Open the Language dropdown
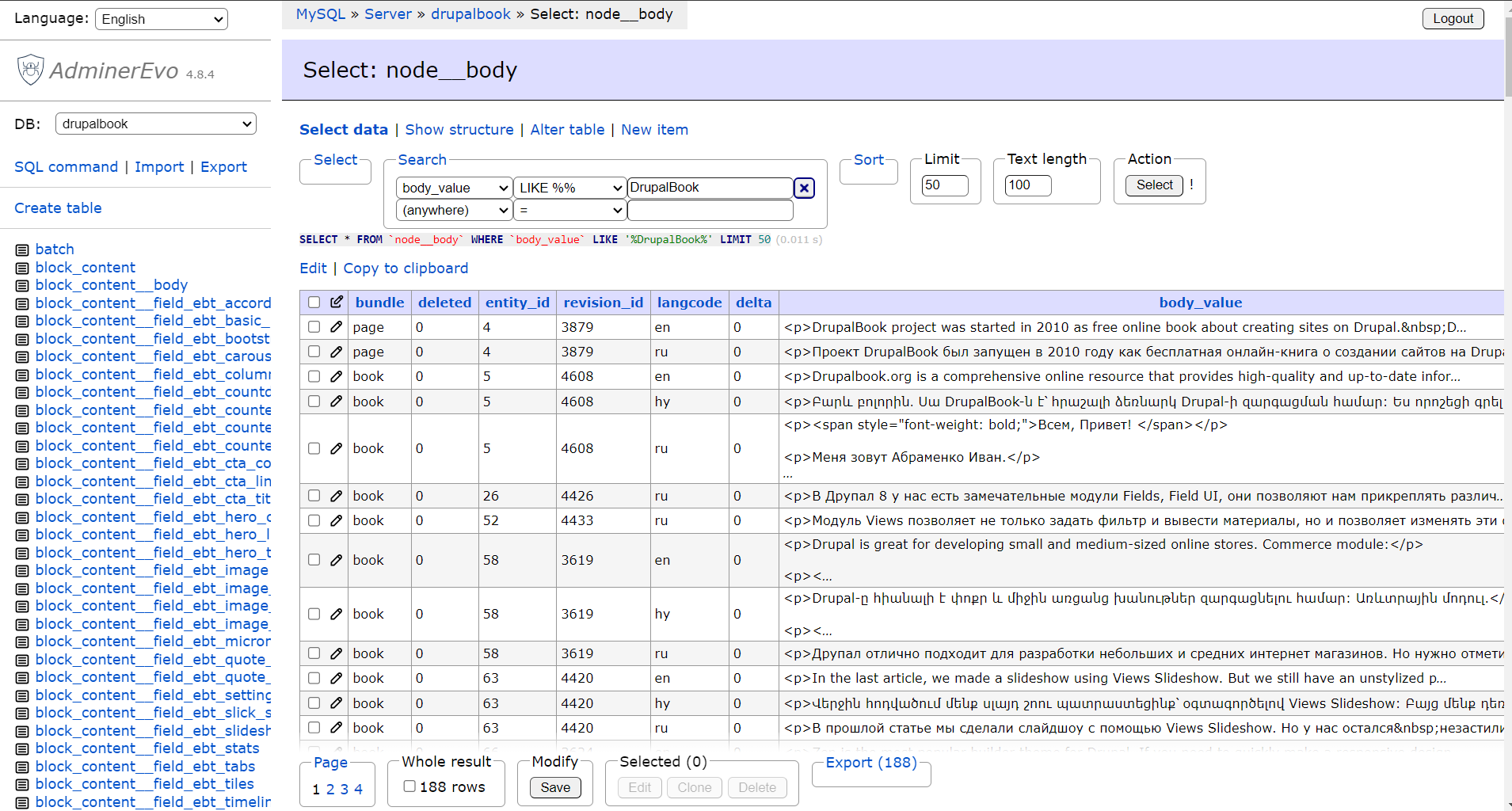The height and width of the screenshot is (811, 1512). [x=162, y=19]
